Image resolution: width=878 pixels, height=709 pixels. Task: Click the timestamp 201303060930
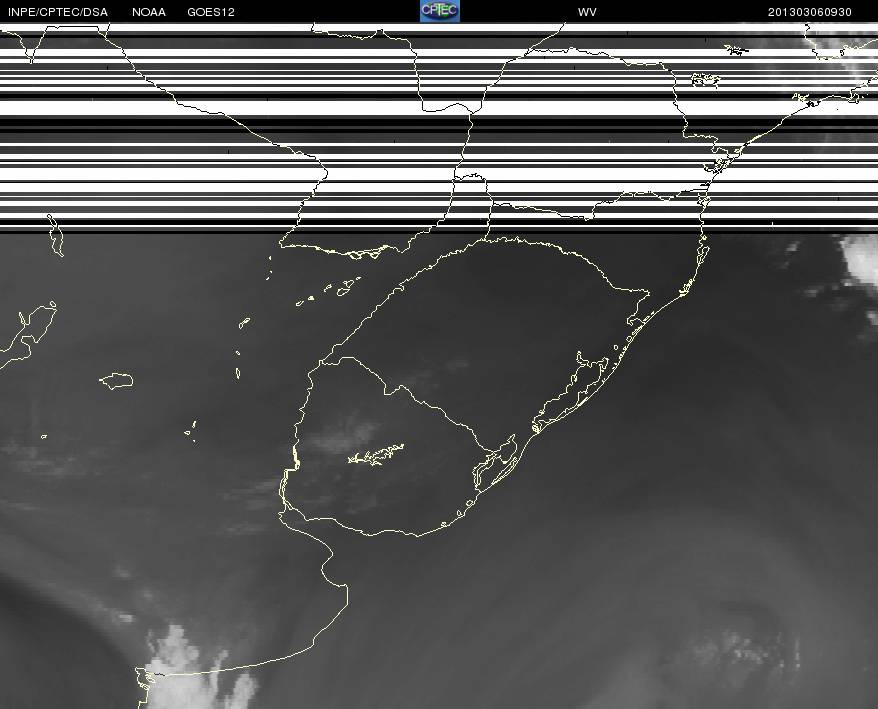810,12
